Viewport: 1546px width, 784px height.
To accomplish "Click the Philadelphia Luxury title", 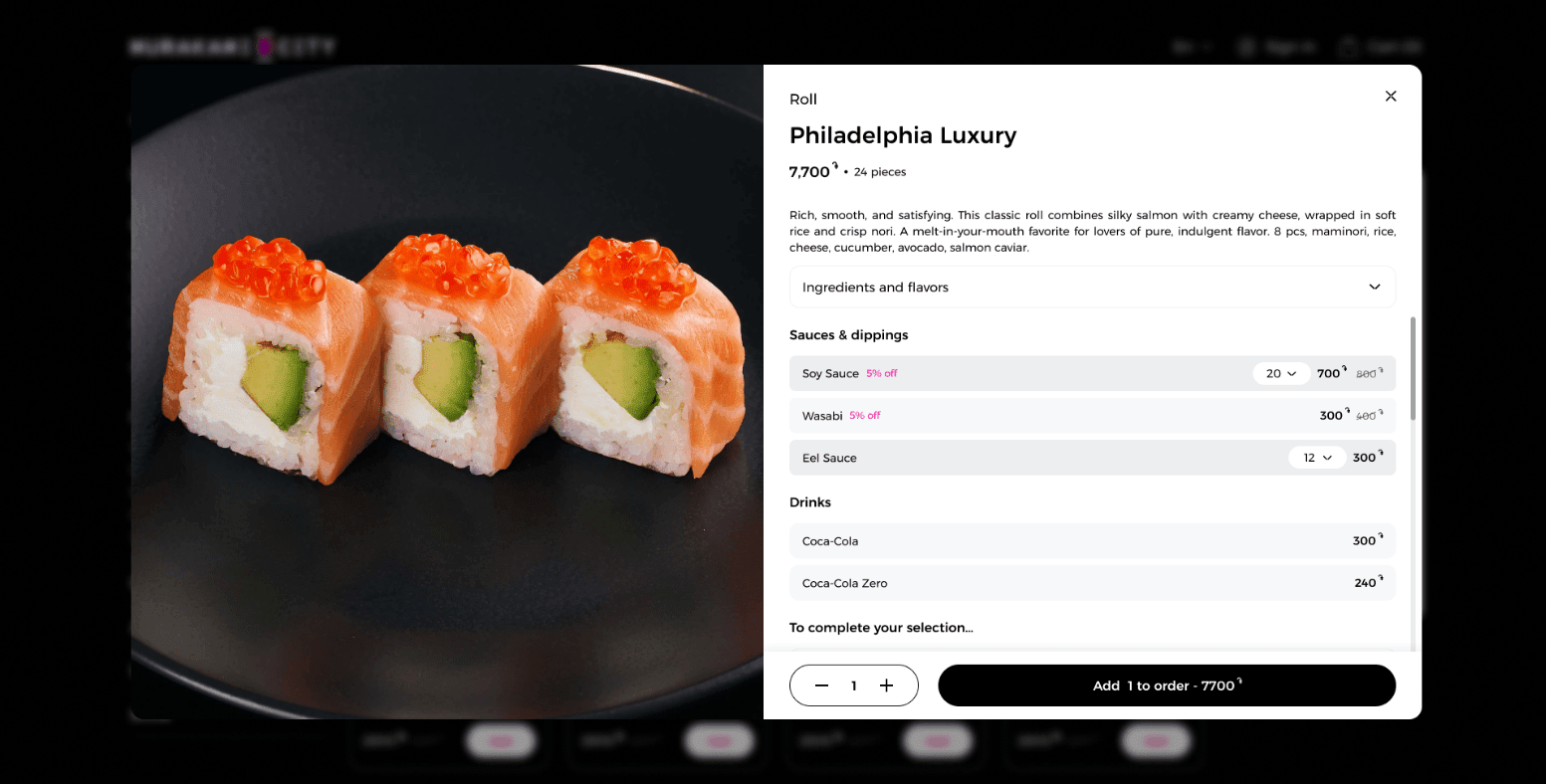I will [x=903, y=135].
